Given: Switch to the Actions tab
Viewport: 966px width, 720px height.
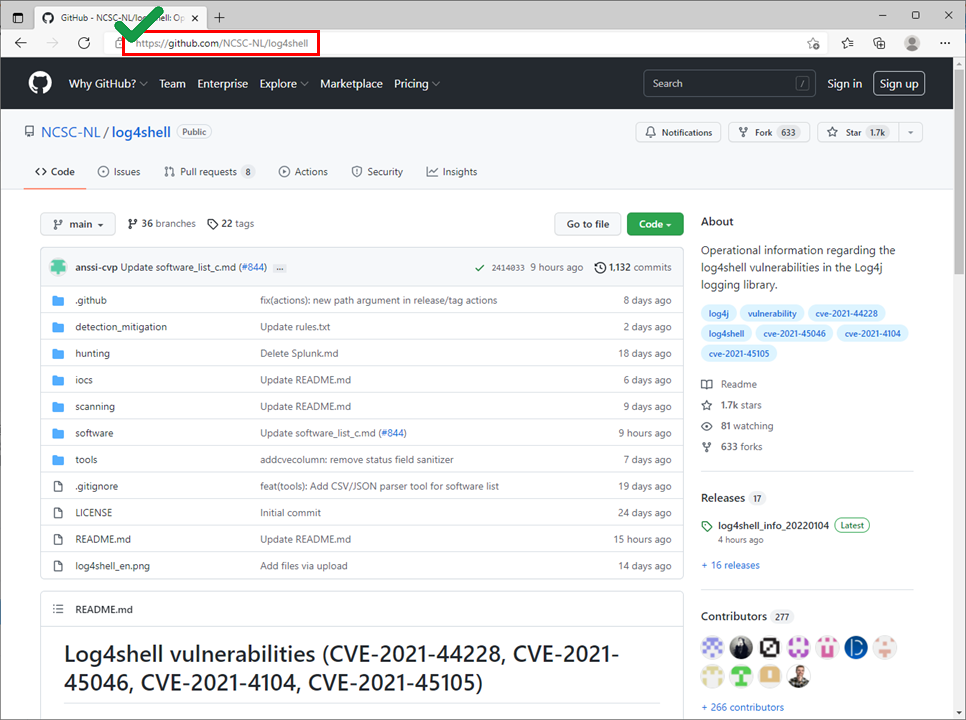Looking at the screenshot, I should (x=303, y=172).
